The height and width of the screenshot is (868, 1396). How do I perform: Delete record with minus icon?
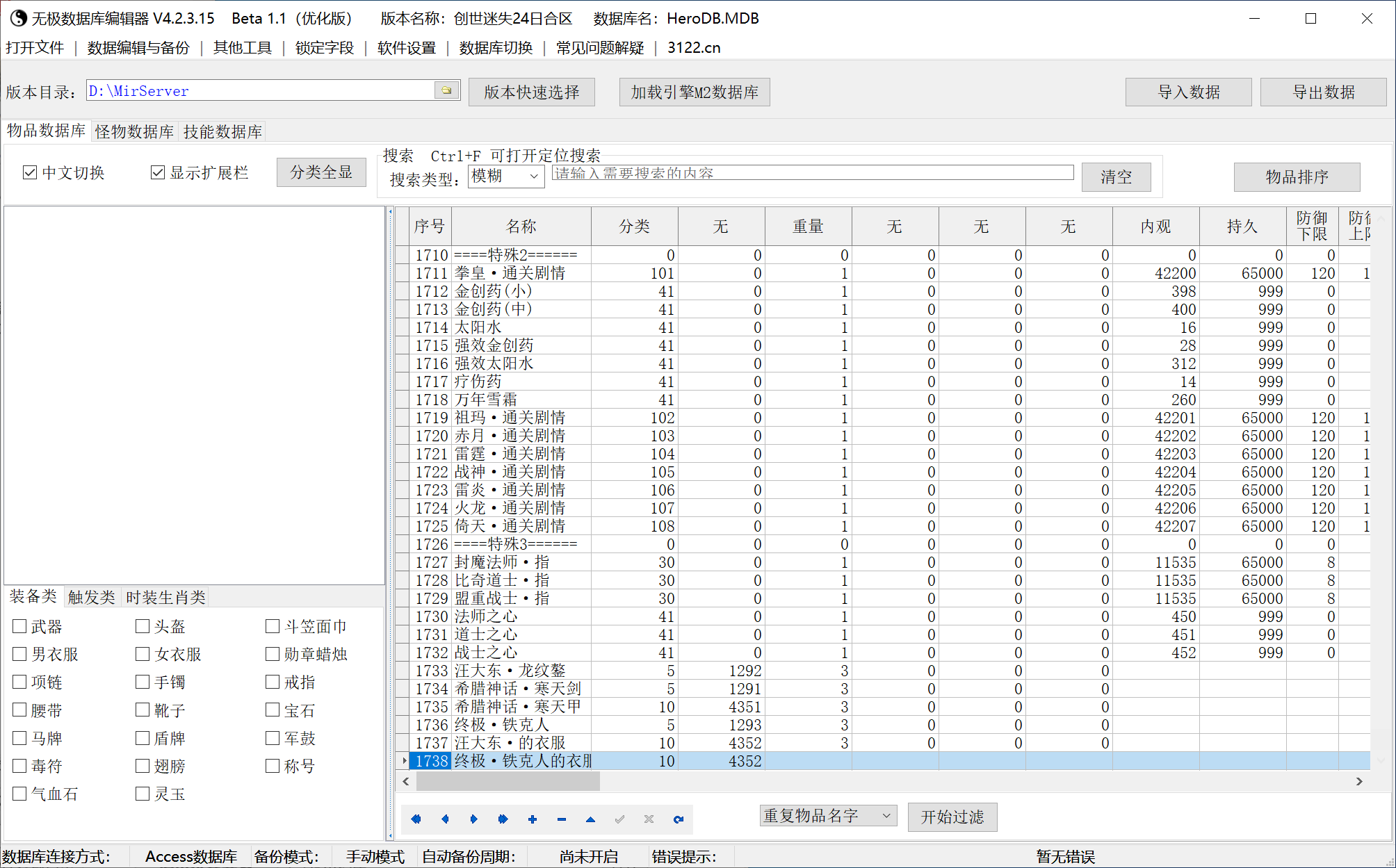562,819
